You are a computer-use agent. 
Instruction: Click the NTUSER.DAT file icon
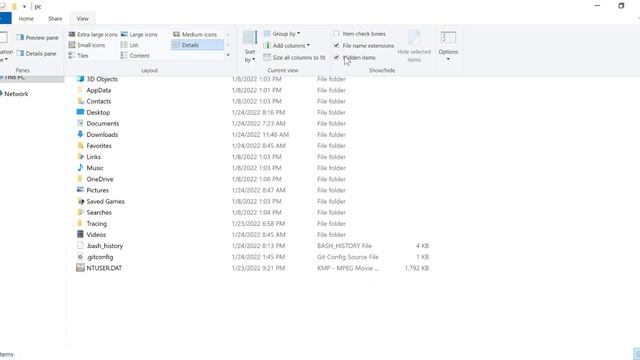click(80, 268)
